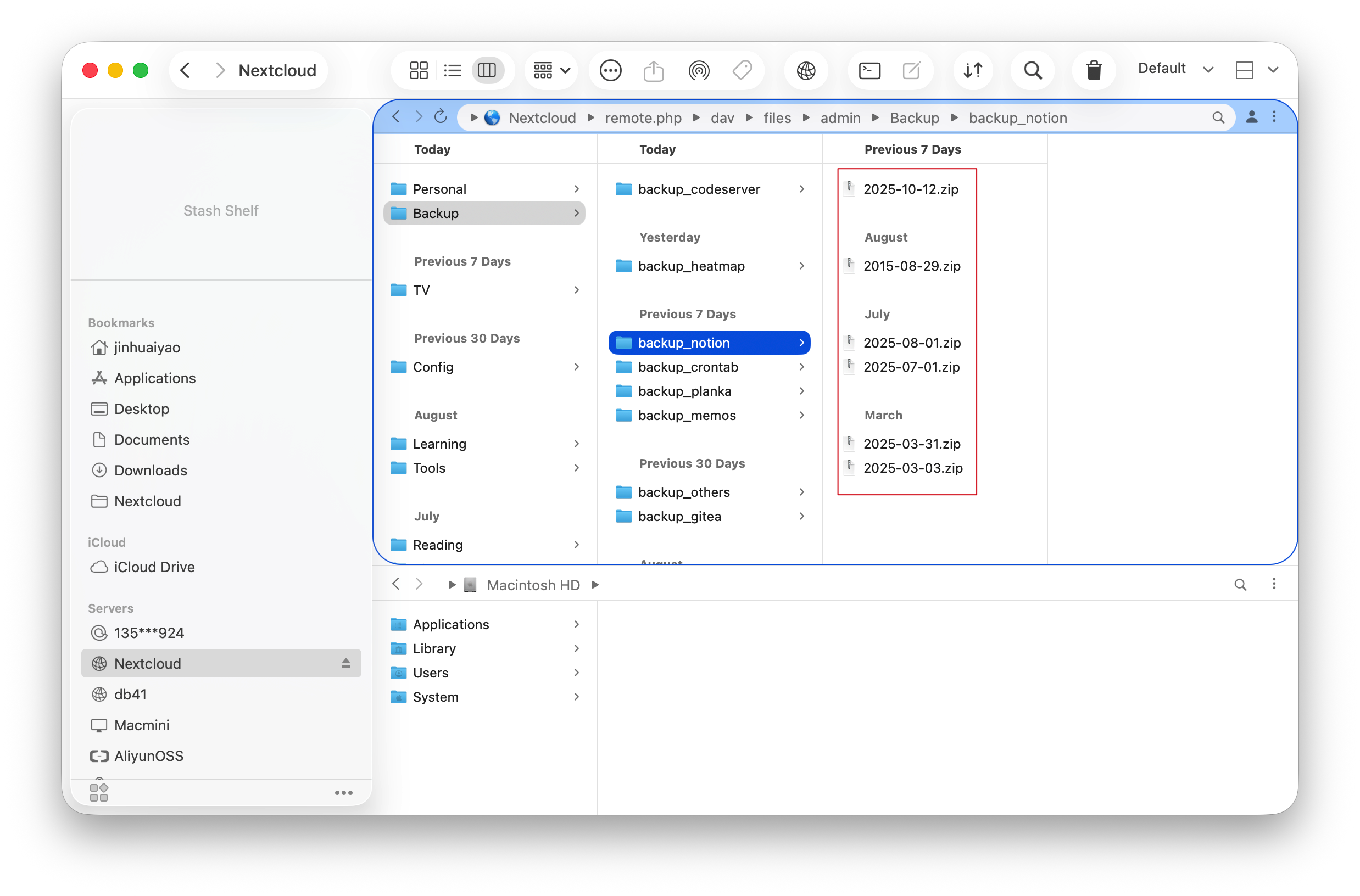Image resolution: width=1360 pixels, height=896 pixels.
Task: Select the 2025-10-12.zip file
Action: click(910, 189)
